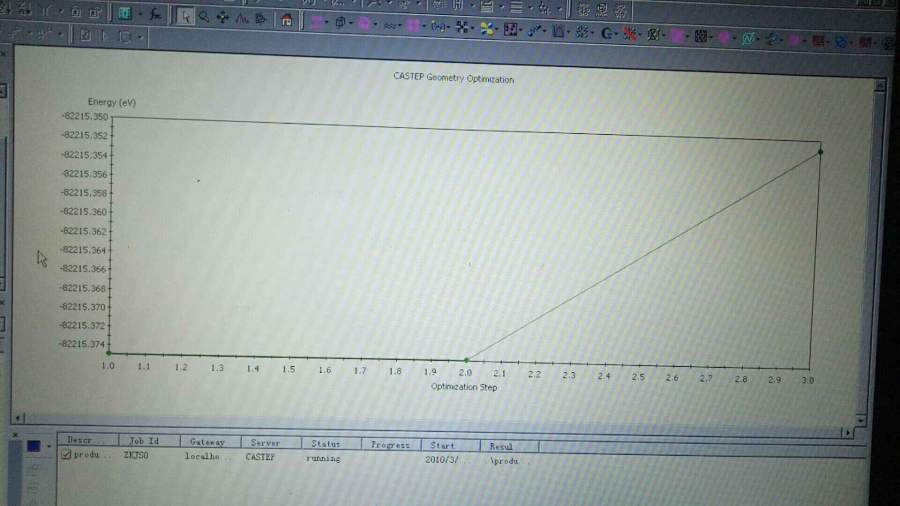Activate the rotation/translation tool beside the magnifier
The height and width of the screenshot is (506, 900).
pos(223,18)
